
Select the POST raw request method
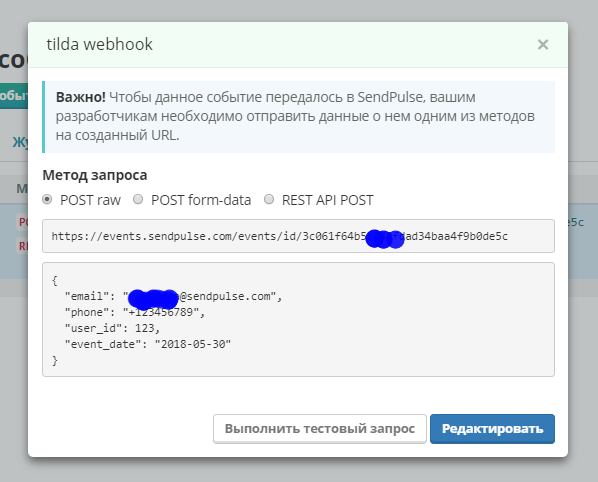pos(47,199)
